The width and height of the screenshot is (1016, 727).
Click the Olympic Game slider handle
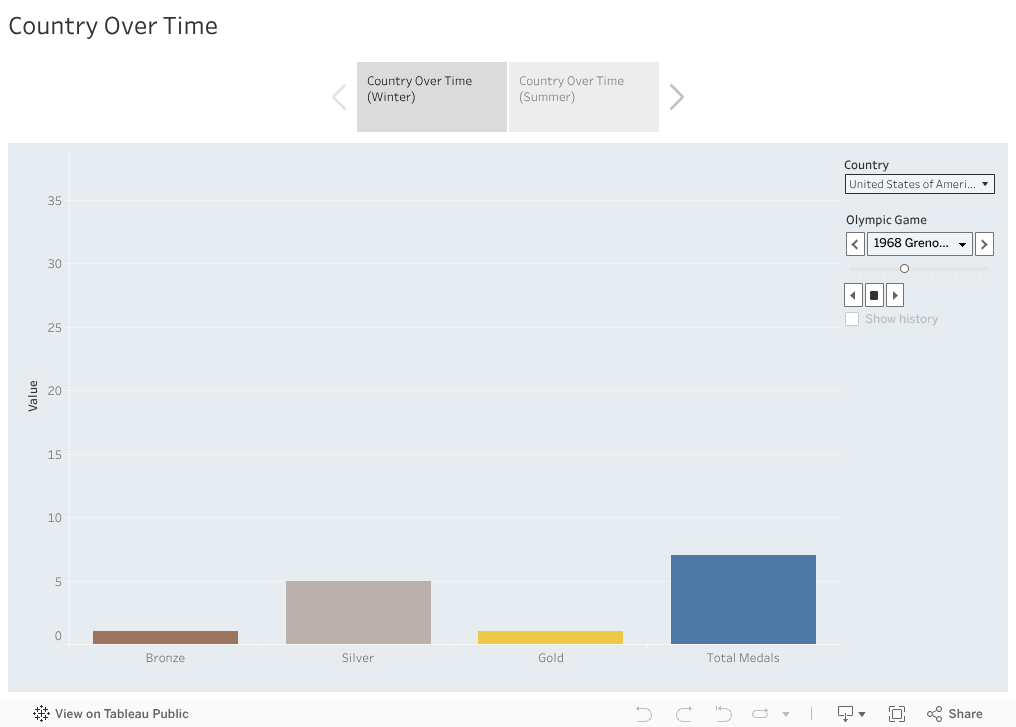tap(904, 268)
